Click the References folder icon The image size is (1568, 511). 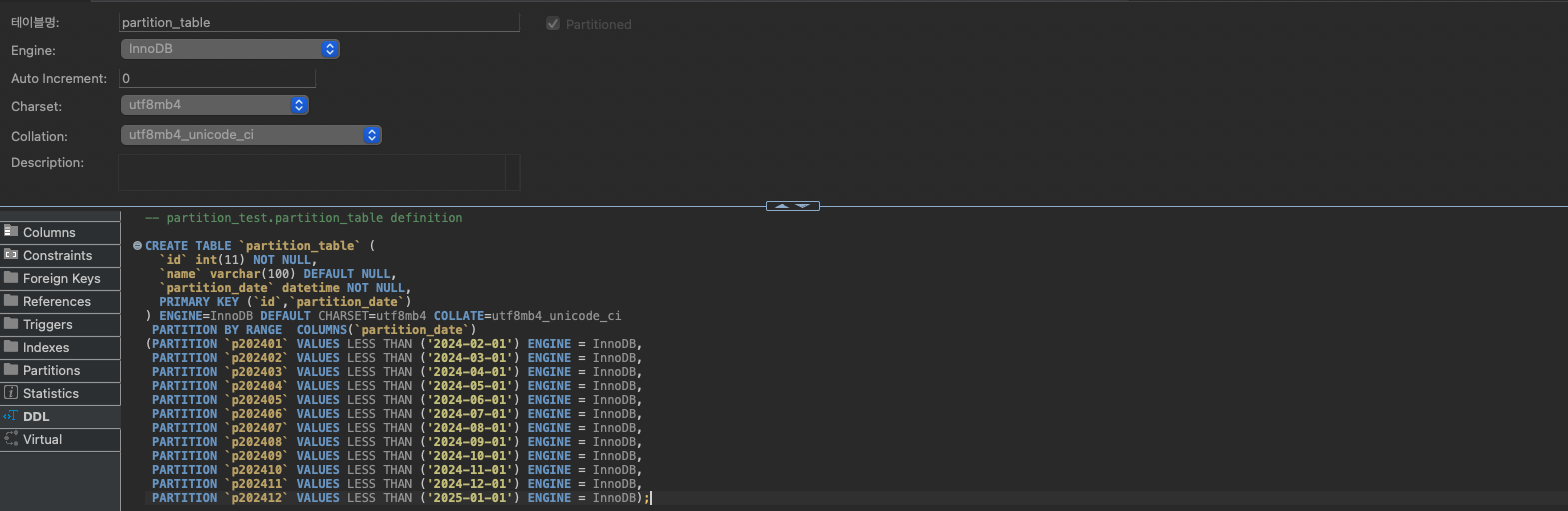(11, 300)
